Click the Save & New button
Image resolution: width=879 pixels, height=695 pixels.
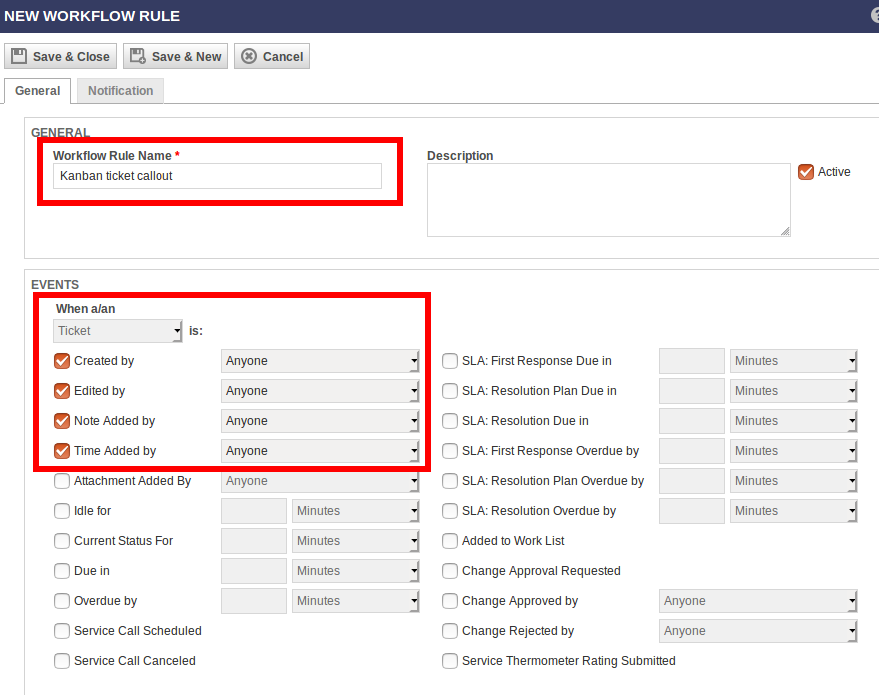(x=175, y=56)
